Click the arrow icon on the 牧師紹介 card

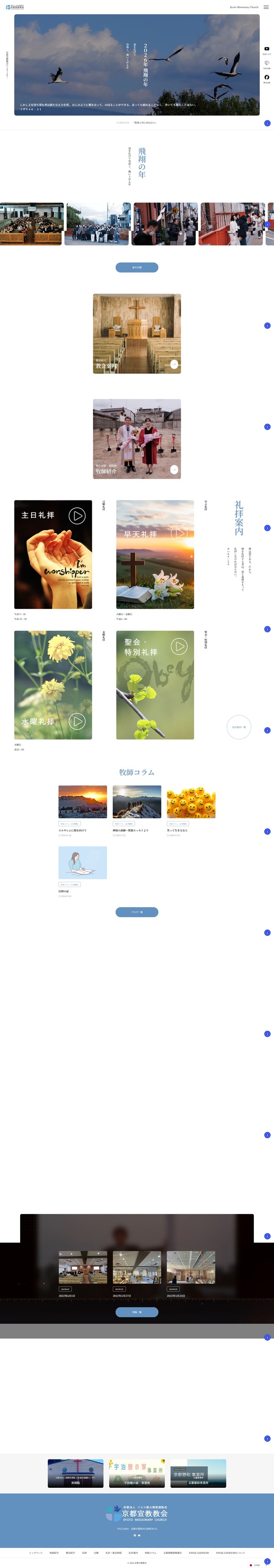click(174, 469)
